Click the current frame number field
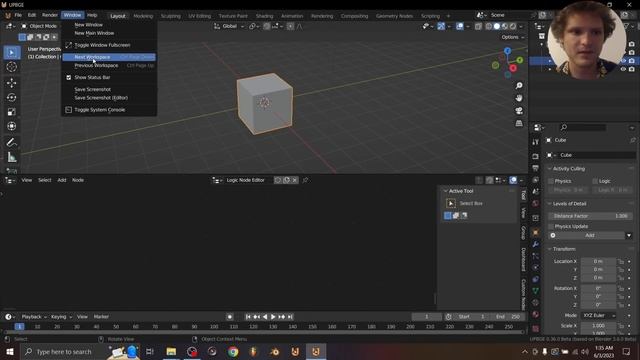Image resolution: width=640 pixels, height=360 pixels. coord(427,317)
